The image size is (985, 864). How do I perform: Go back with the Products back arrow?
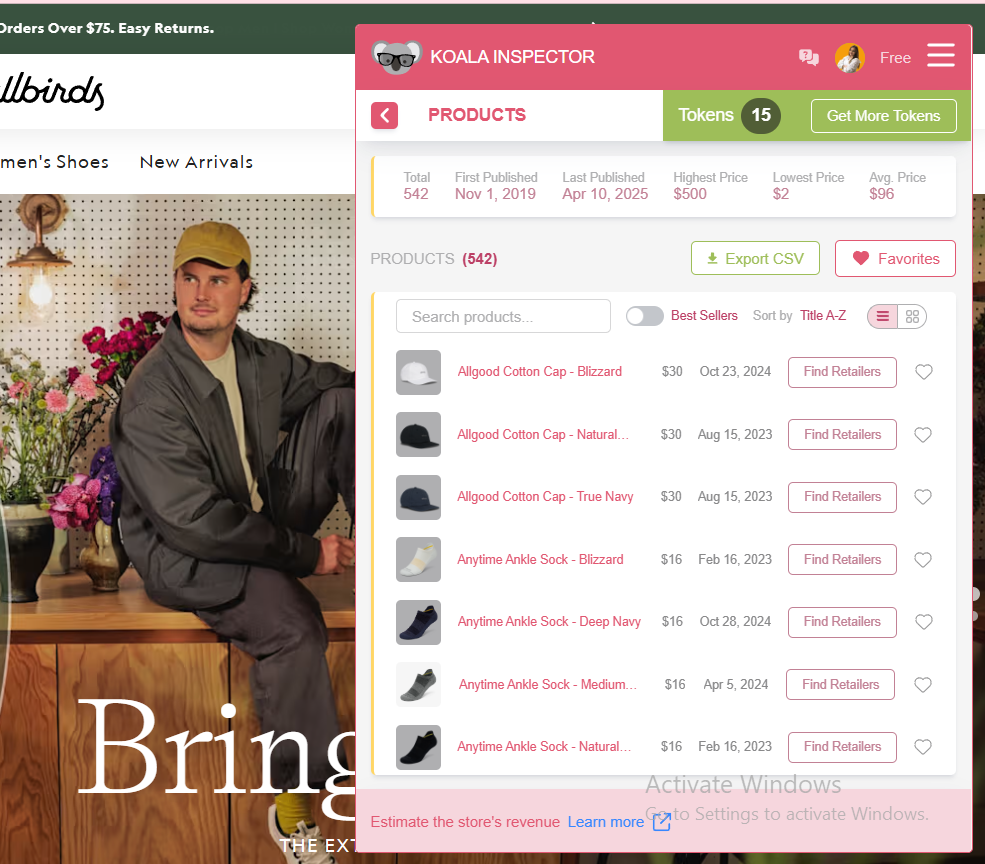(x=384, y=116)
